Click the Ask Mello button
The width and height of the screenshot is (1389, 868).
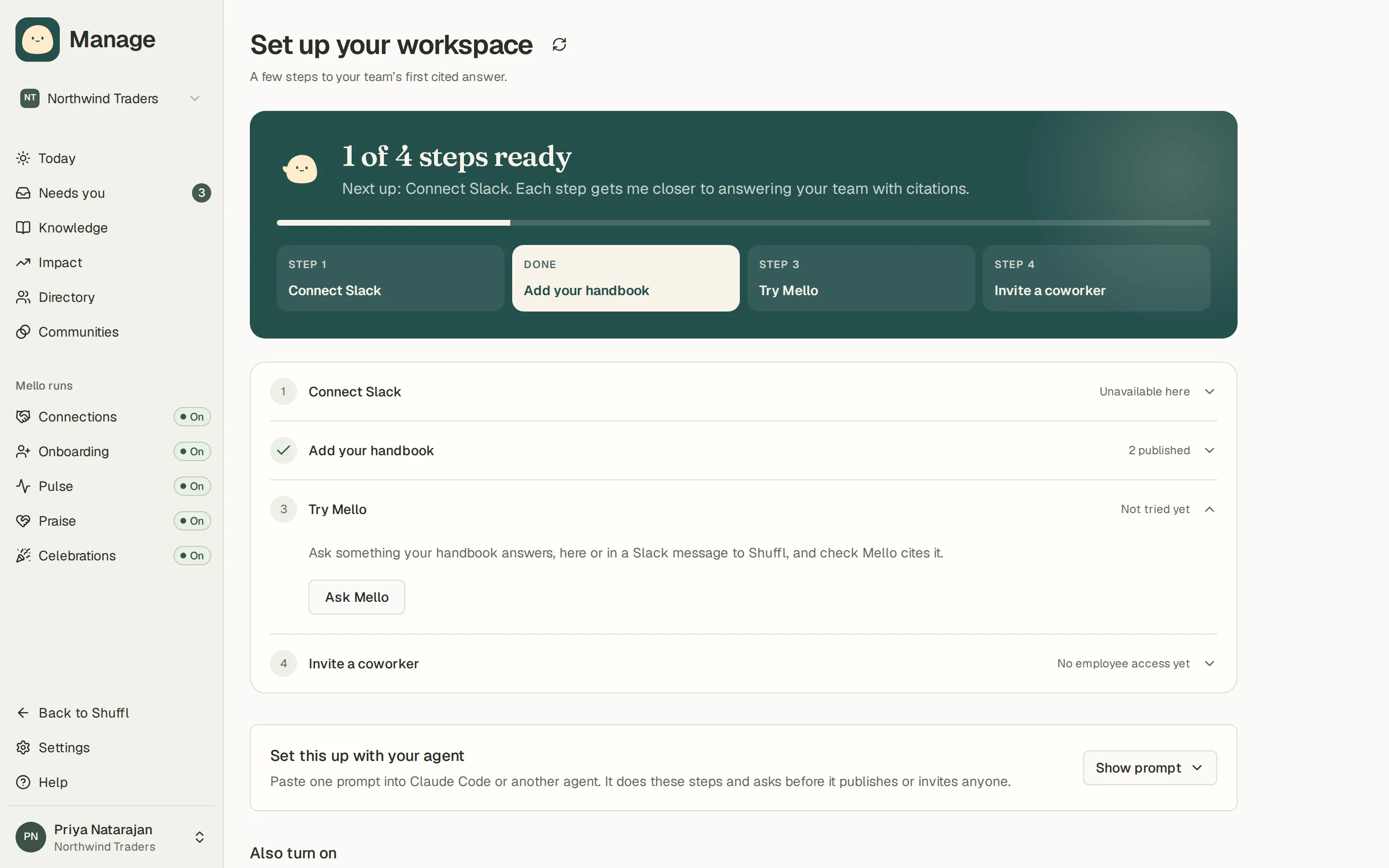coord(356,597)
